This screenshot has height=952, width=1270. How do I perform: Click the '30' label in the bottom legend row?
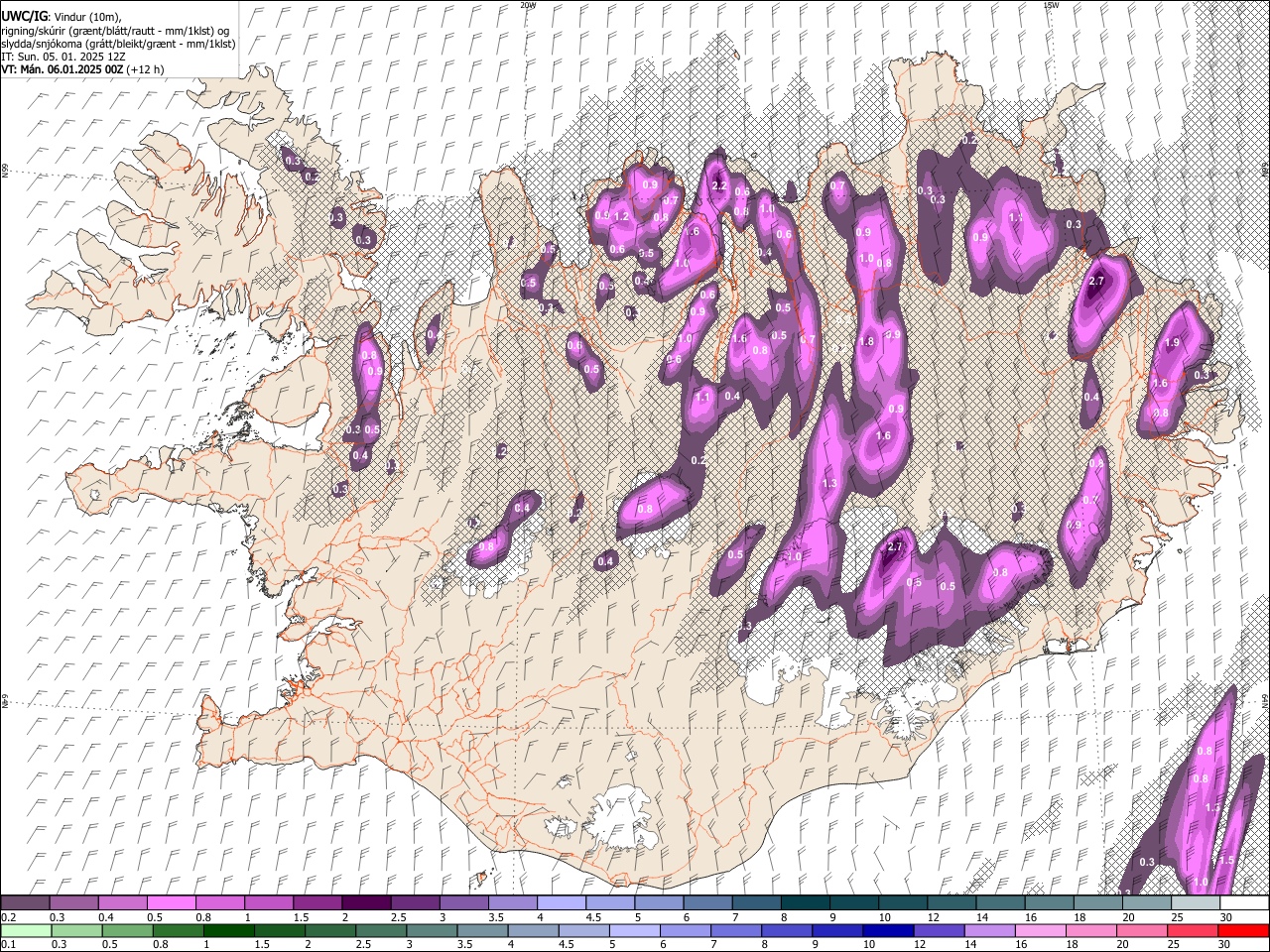coord(1226,945)
